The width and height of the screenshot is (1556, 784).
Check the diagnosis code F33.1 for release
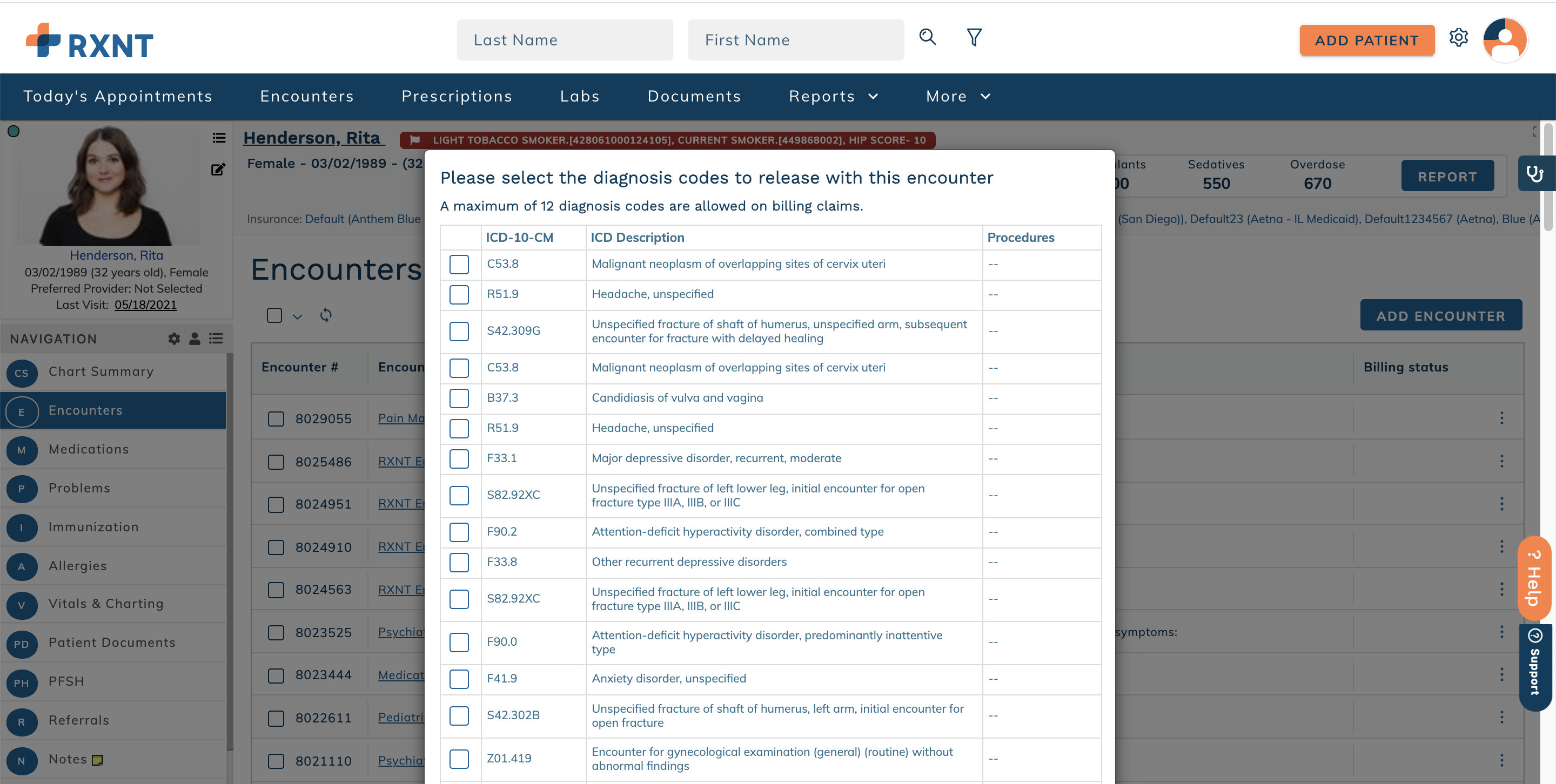pyautogui.click(x=460, y=459)
